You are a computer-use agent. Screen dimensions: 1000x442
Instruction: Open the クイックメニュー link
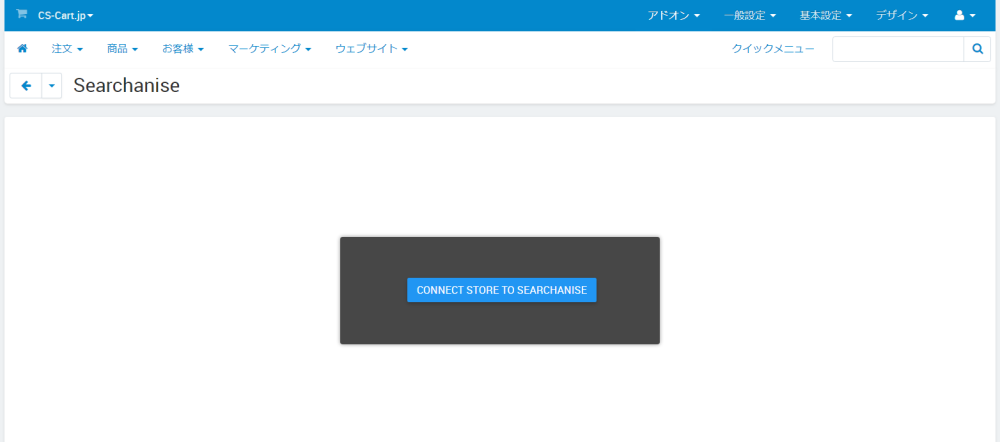click(773, 48)
